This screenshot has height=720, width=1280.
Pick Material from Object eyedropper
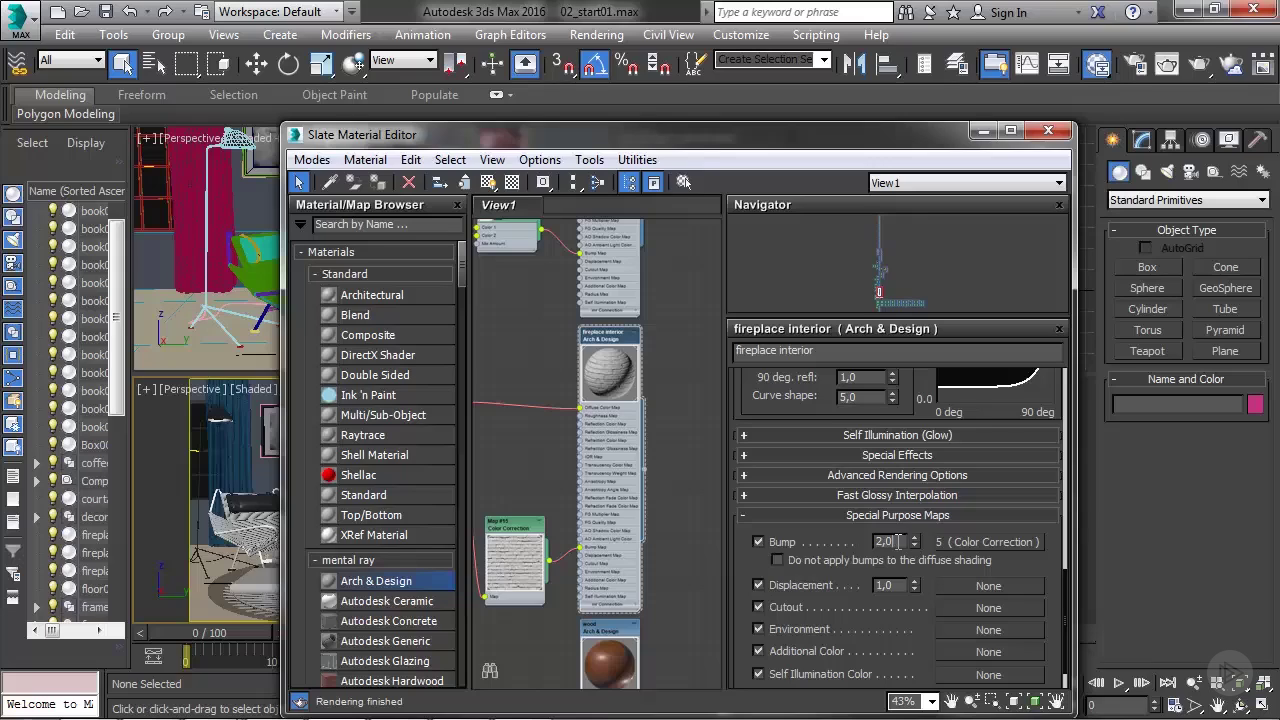[x=329, y=182]
